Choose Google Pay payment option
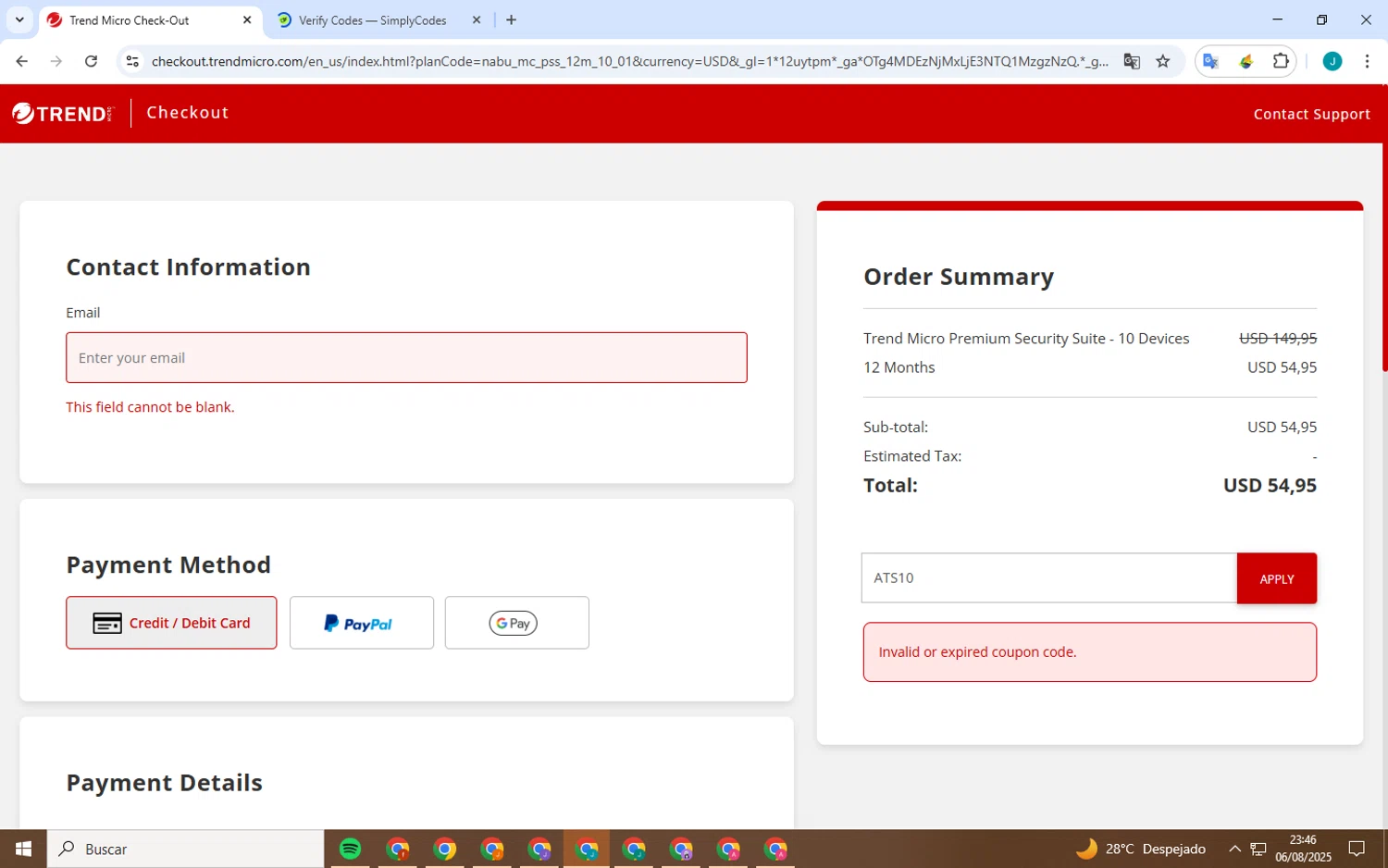The image size is (1388, 868). 516,623
